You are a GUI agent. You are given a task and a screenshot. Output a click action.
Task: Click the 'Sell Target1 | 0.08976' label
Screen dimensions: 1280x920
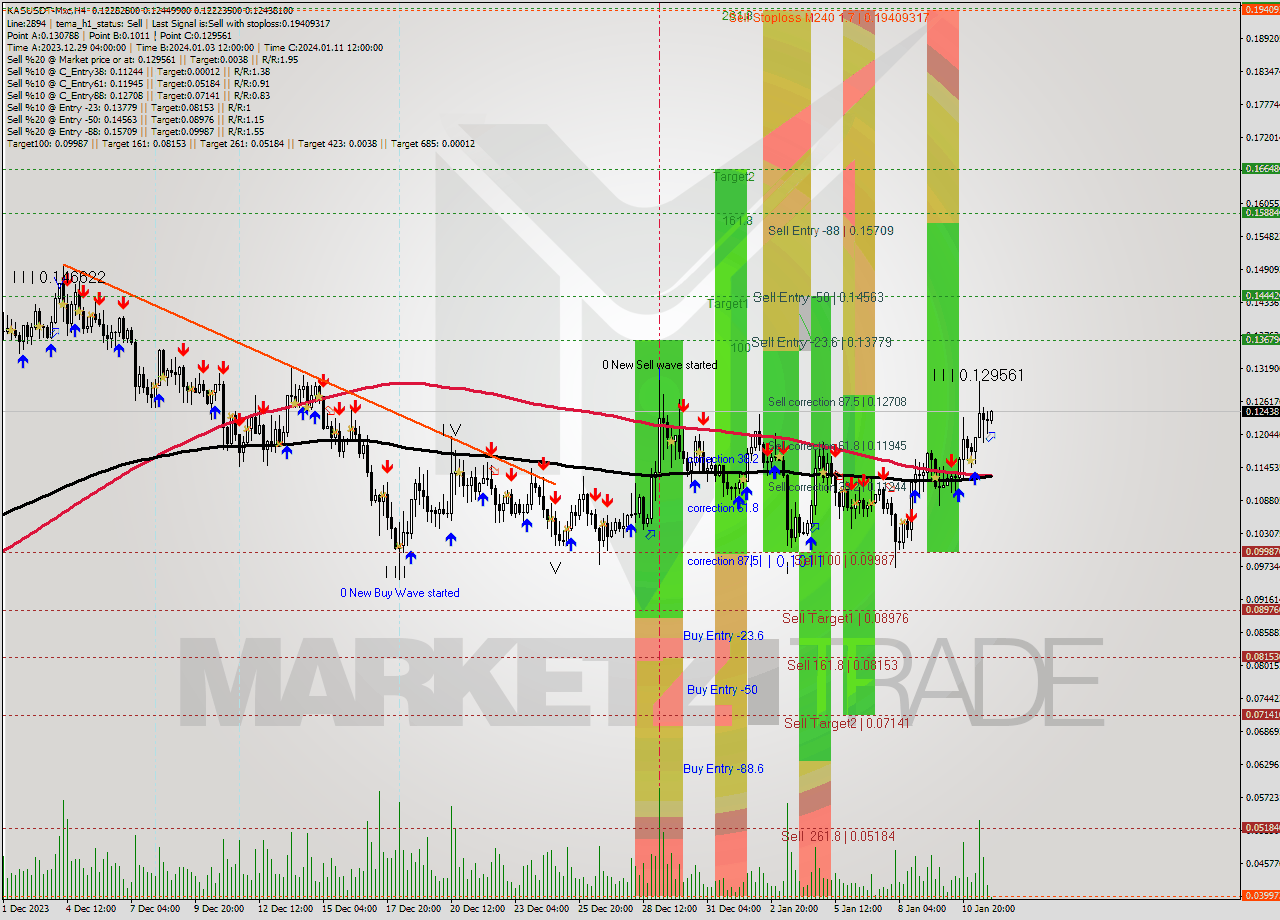[845, 619]
